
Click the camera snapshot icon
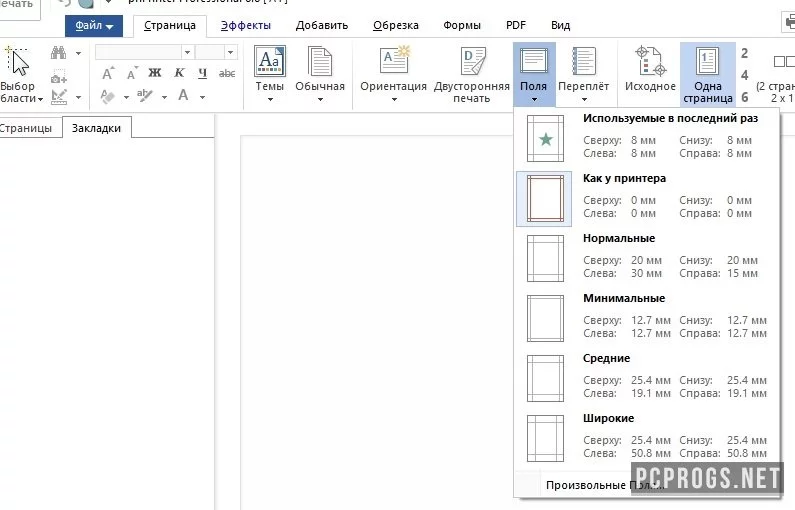(59, 78)
